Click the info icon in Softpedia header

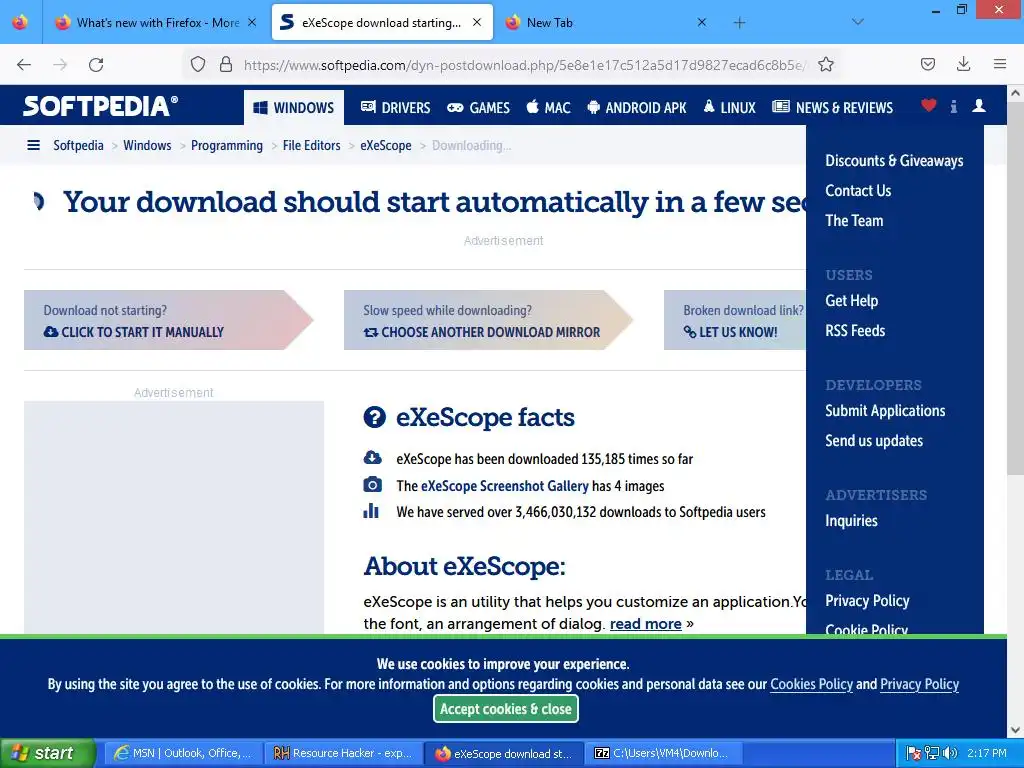tap(953, 106)
